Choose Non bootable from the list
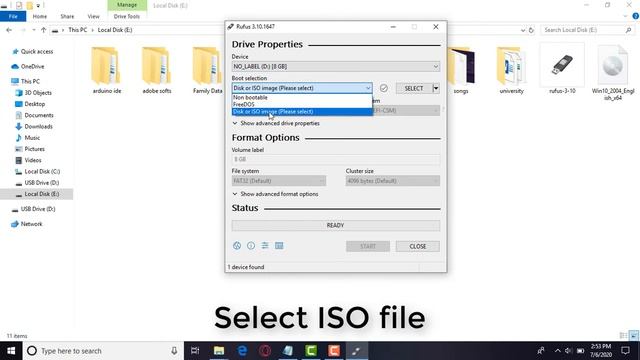The height and width of the screenshot is (360, 640). click(x=302, y=98)
